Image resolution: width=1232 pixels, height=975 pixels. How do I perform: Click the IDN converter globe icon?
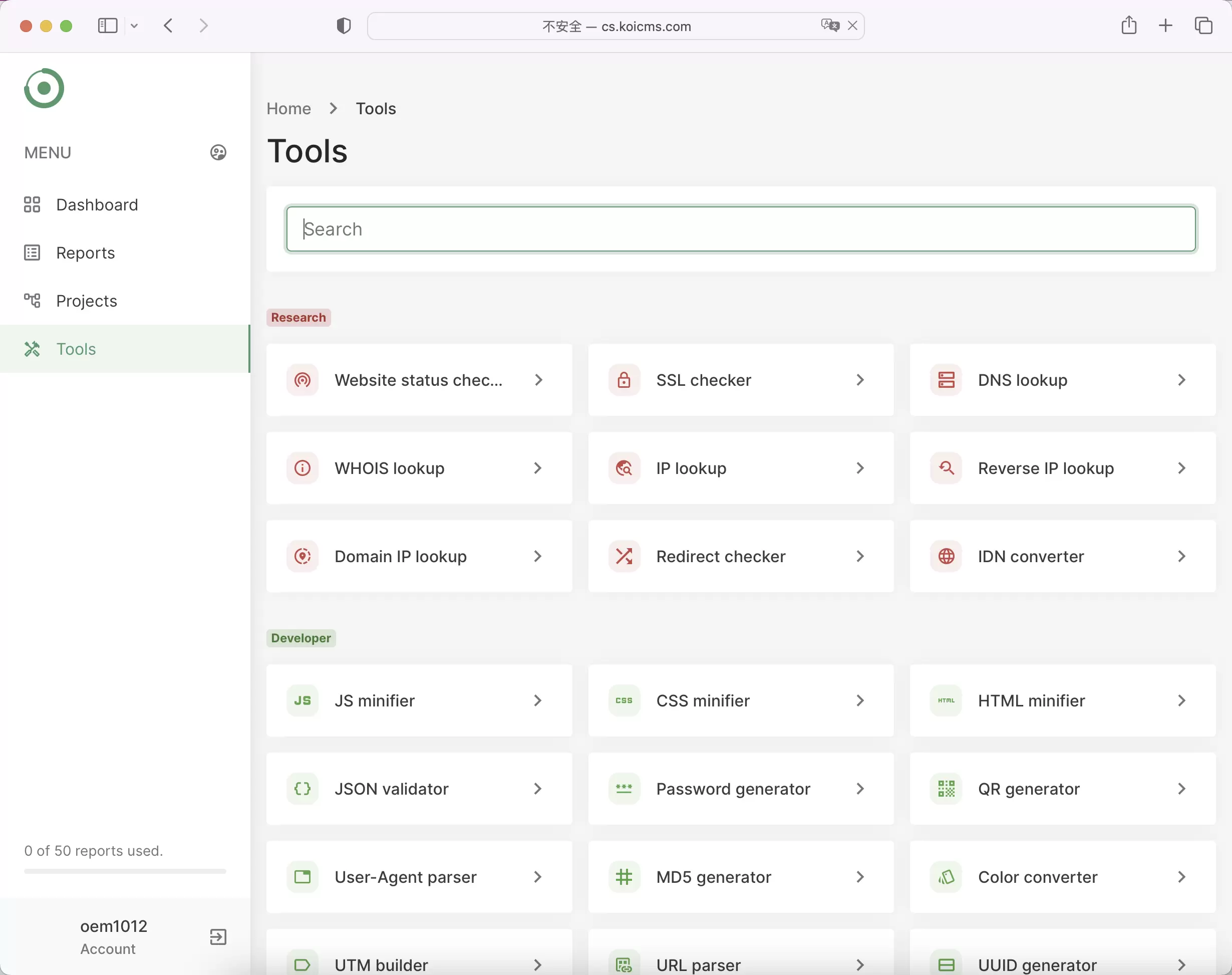(946, 556)
